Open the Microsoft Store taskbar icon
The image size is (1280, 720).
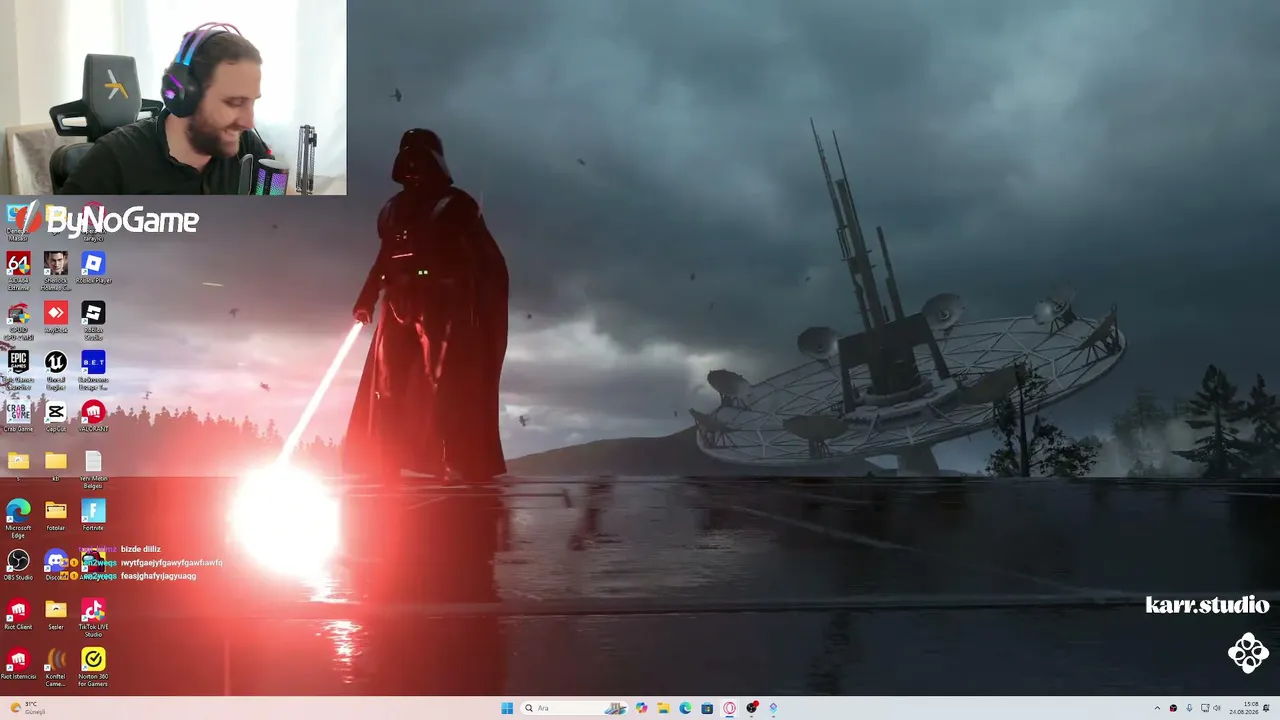tap(707, 708)
